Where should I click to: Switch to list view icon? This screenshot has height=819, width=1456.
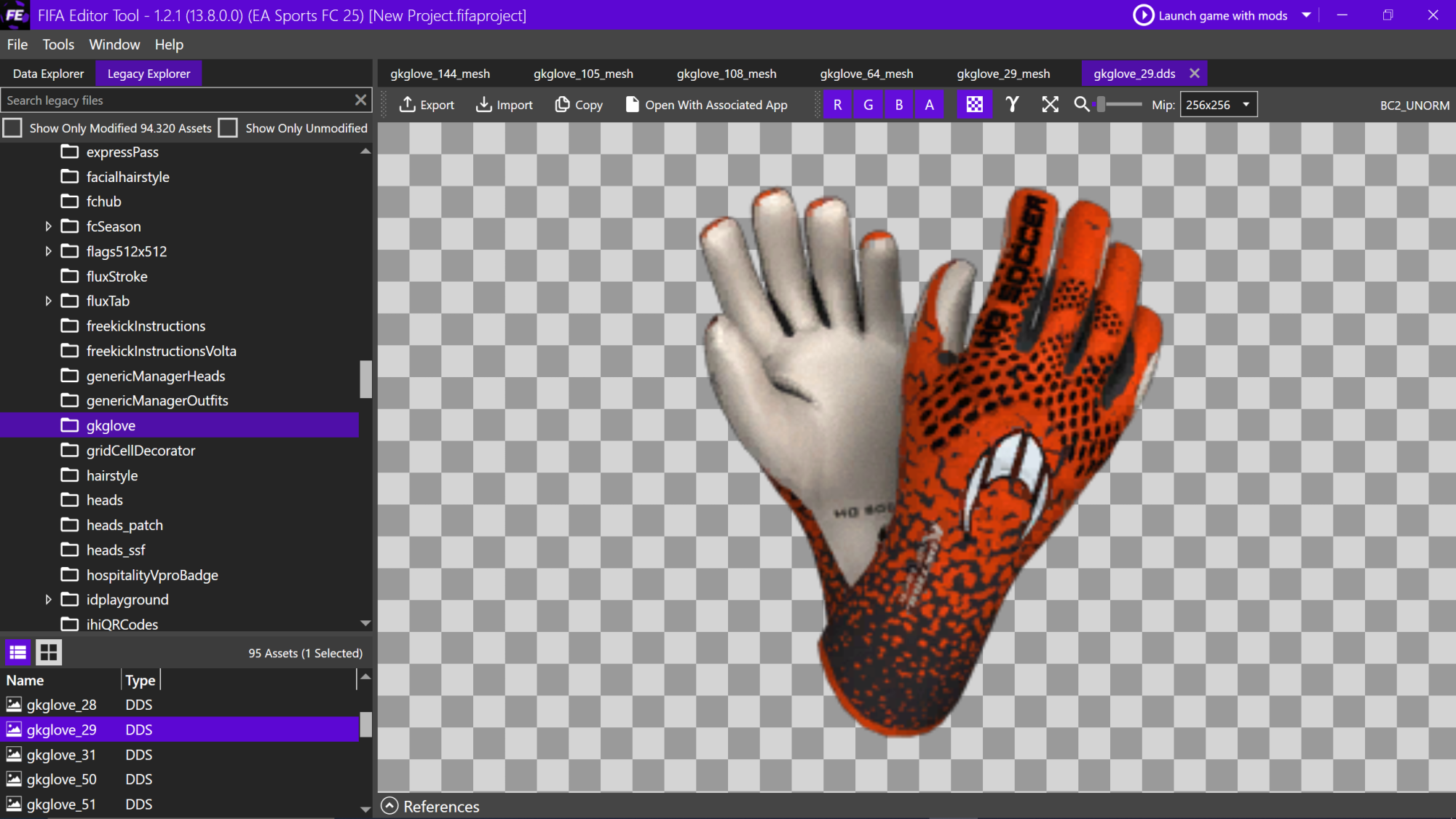(x=18, y=652)
